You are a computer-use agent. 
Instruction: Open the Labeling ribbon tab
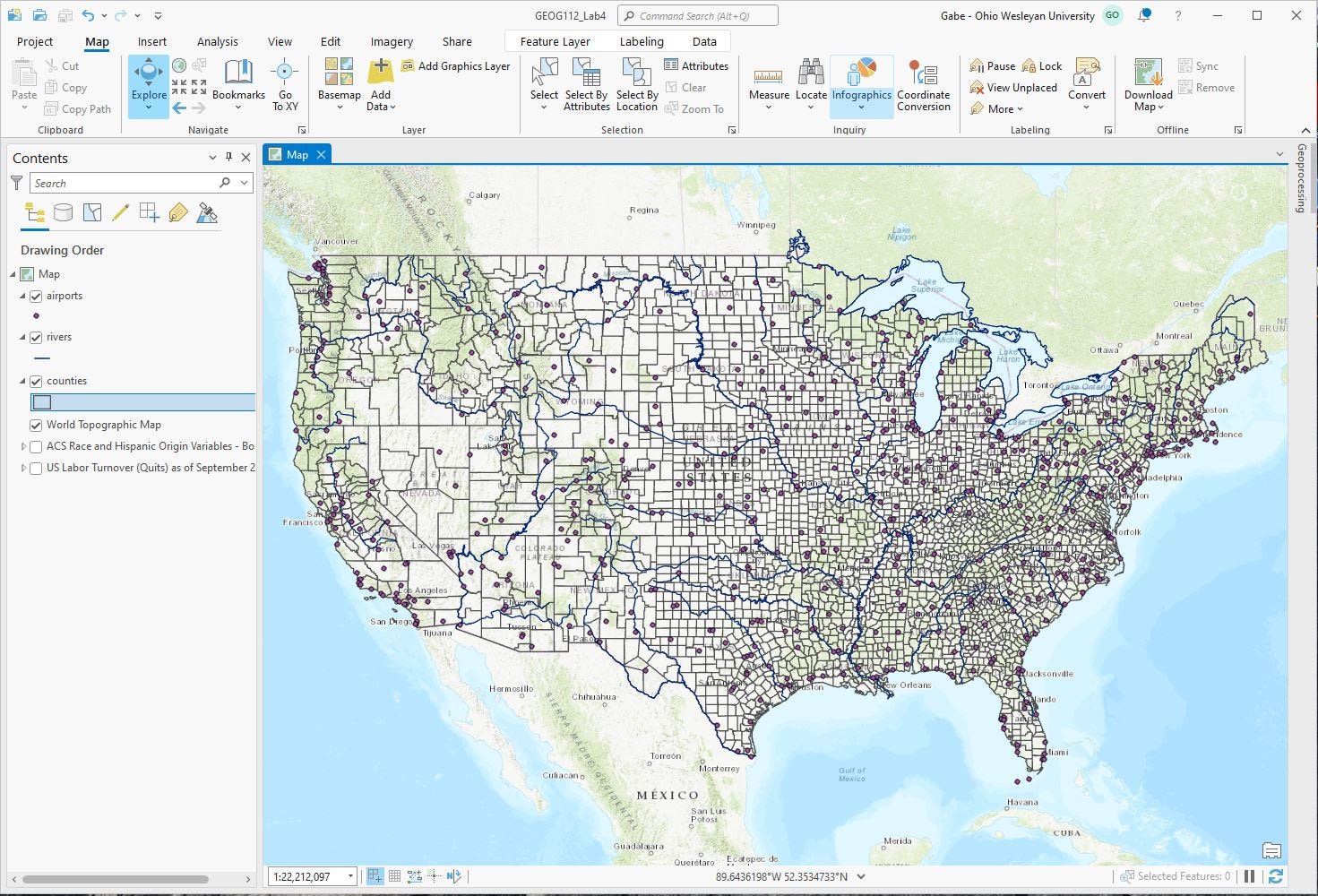[641, 41]
